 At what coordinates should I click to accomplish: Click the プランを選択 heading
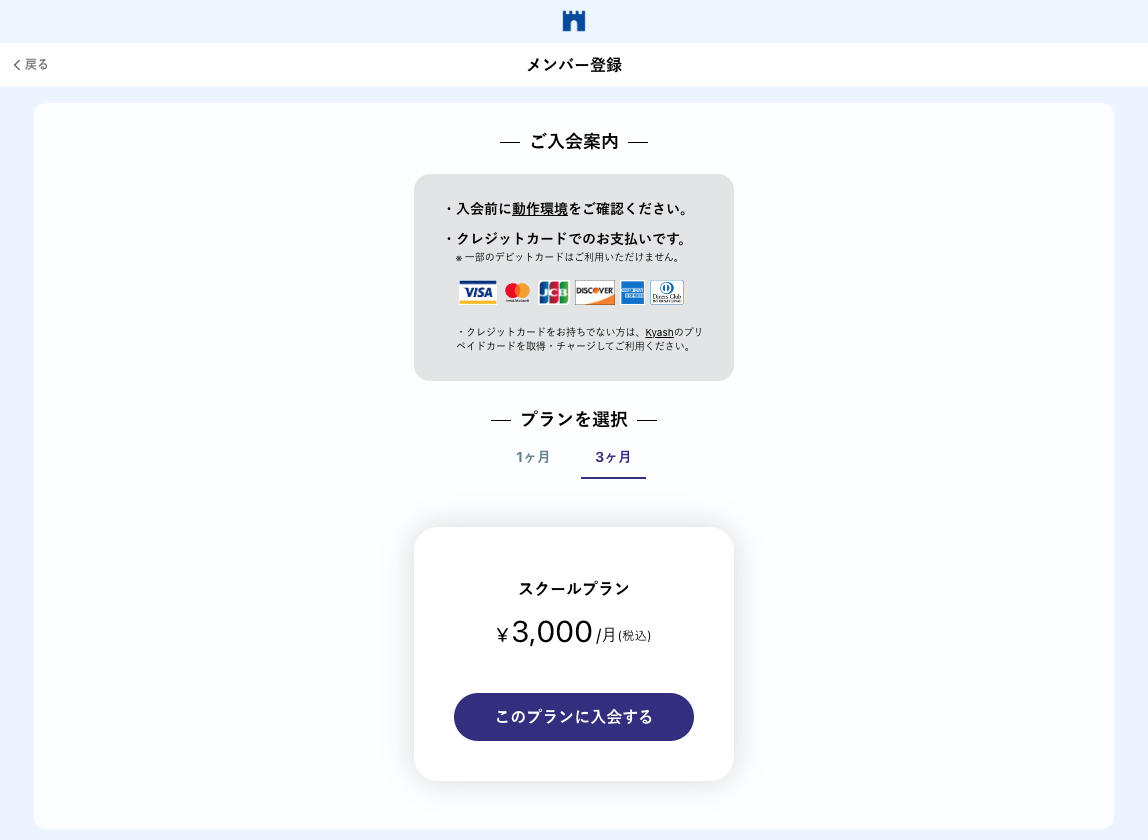574,420
